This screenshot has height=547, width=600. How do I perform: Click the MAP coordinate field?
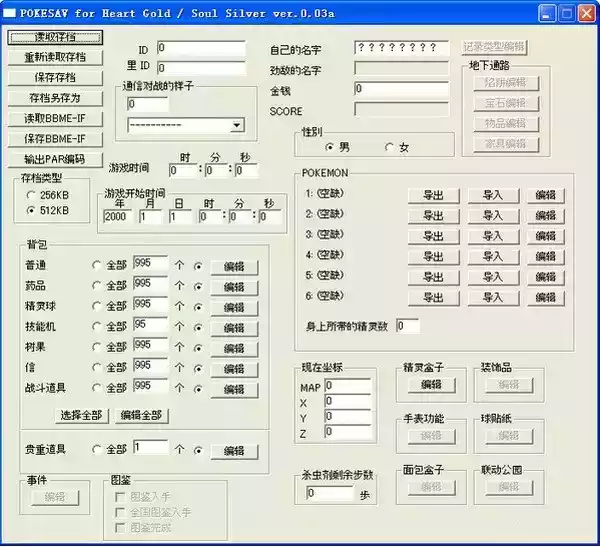pos(348,386)
